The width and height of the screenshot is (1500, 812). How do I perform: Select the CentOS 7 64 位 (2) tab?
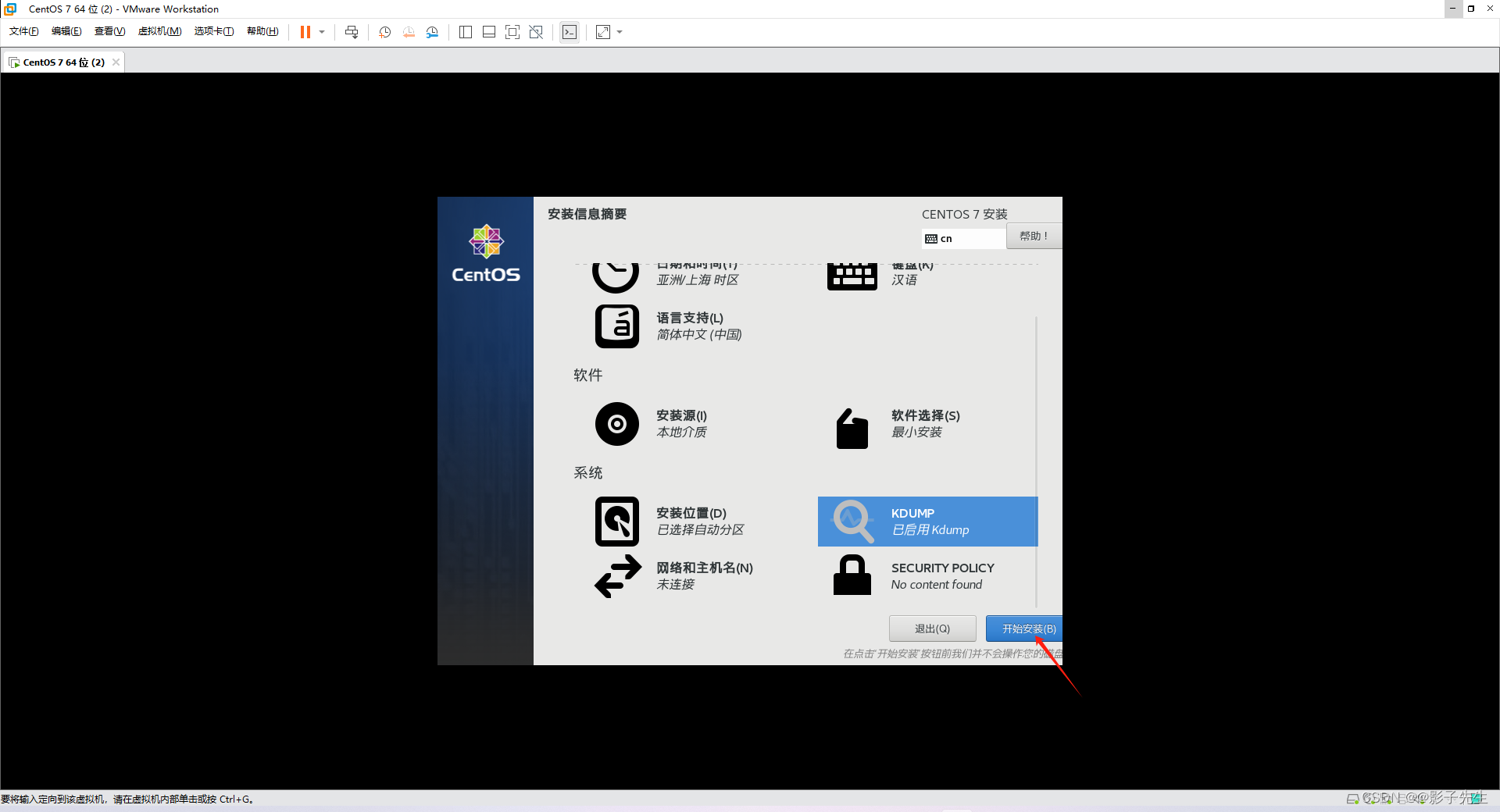[x=63, y=62]
